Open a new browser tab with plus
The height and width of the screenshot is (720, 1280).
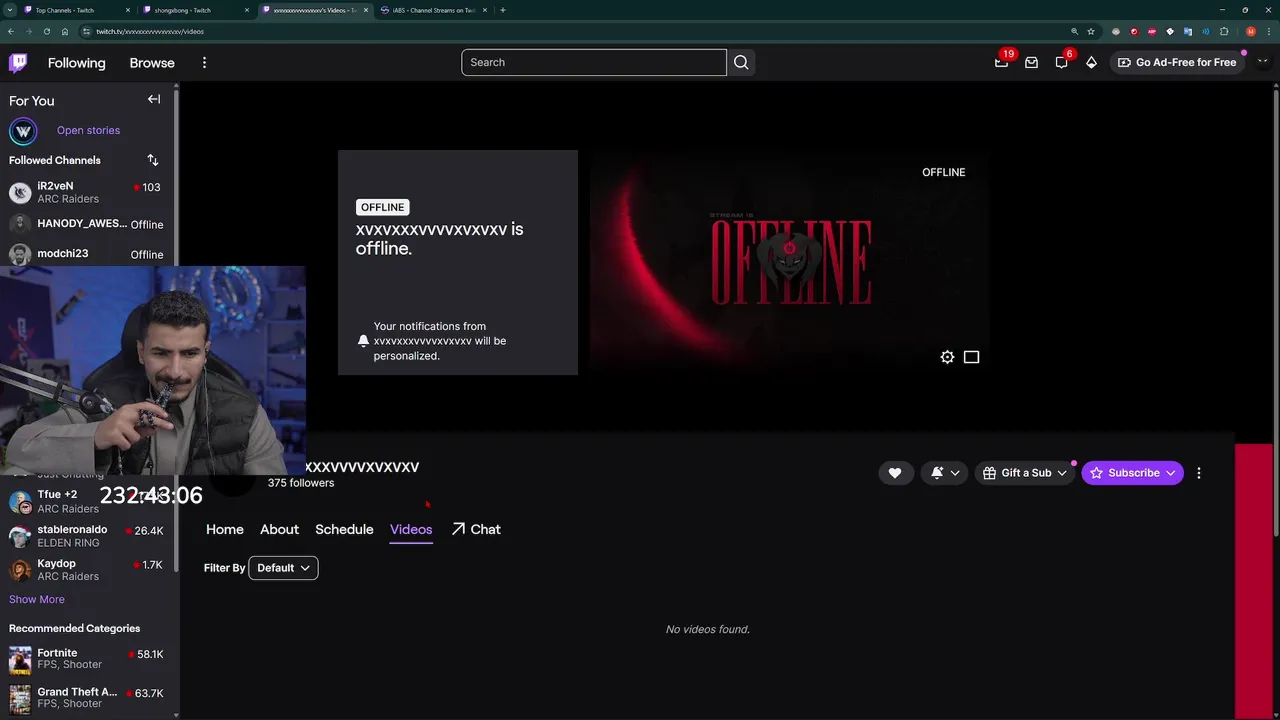(x=503, y=10)
